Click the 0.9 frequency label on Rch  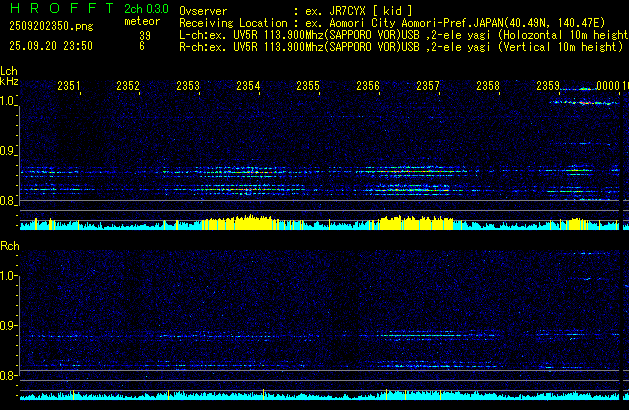tap(9, 326)
